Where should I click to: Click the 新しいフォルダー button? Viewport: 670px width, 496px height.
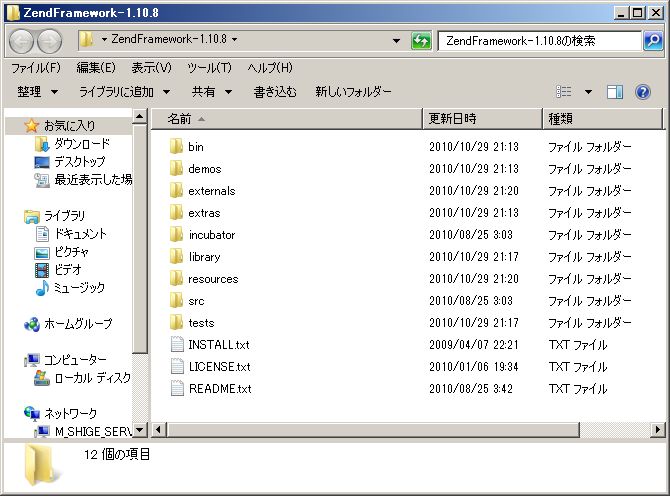[353, 91]
